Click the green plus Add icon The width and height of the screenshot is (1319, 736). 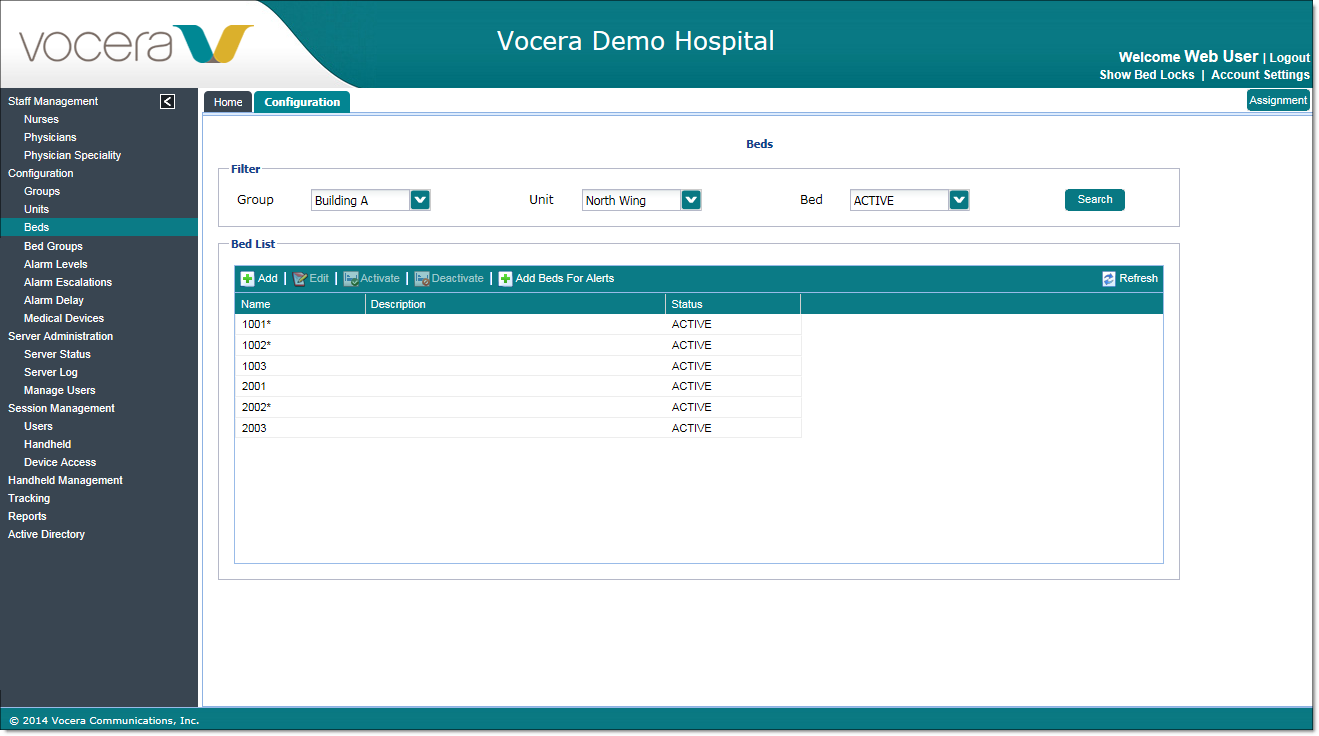coord(247,279)
